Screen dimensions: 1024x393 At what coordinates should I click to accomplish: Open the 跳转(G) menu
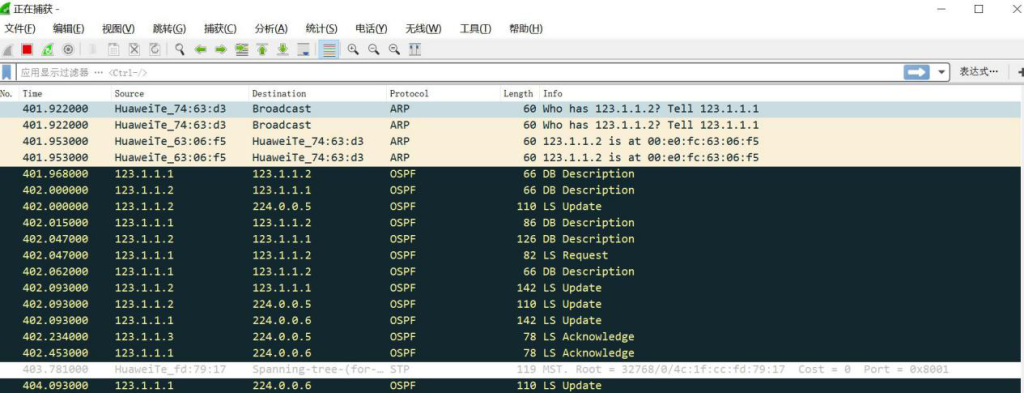[x=169, y=29]
